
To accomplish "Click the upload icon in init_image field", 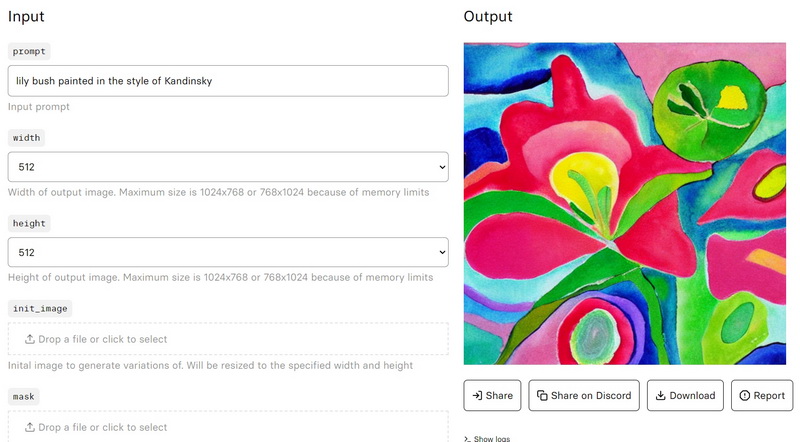I will 30,339.
